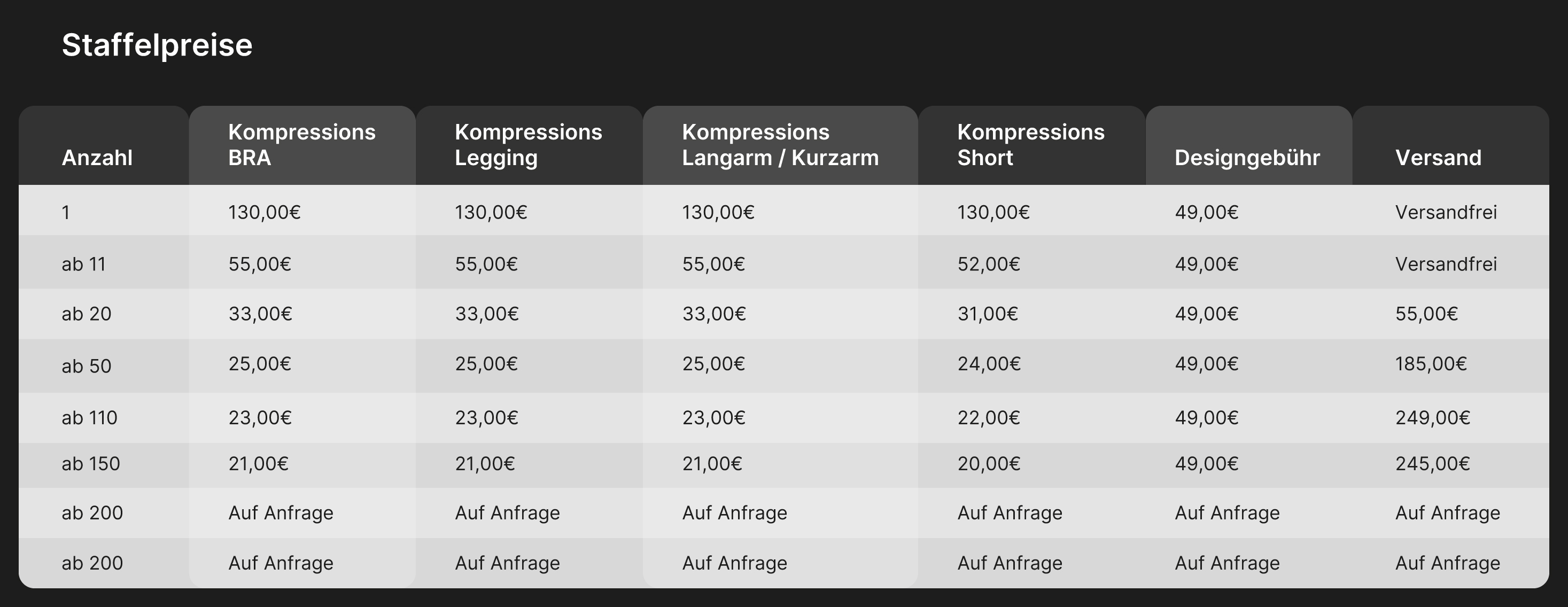Select the 24,00€ Short price cell
This screenshot has height=607, width=1568.
click(989, 364)
